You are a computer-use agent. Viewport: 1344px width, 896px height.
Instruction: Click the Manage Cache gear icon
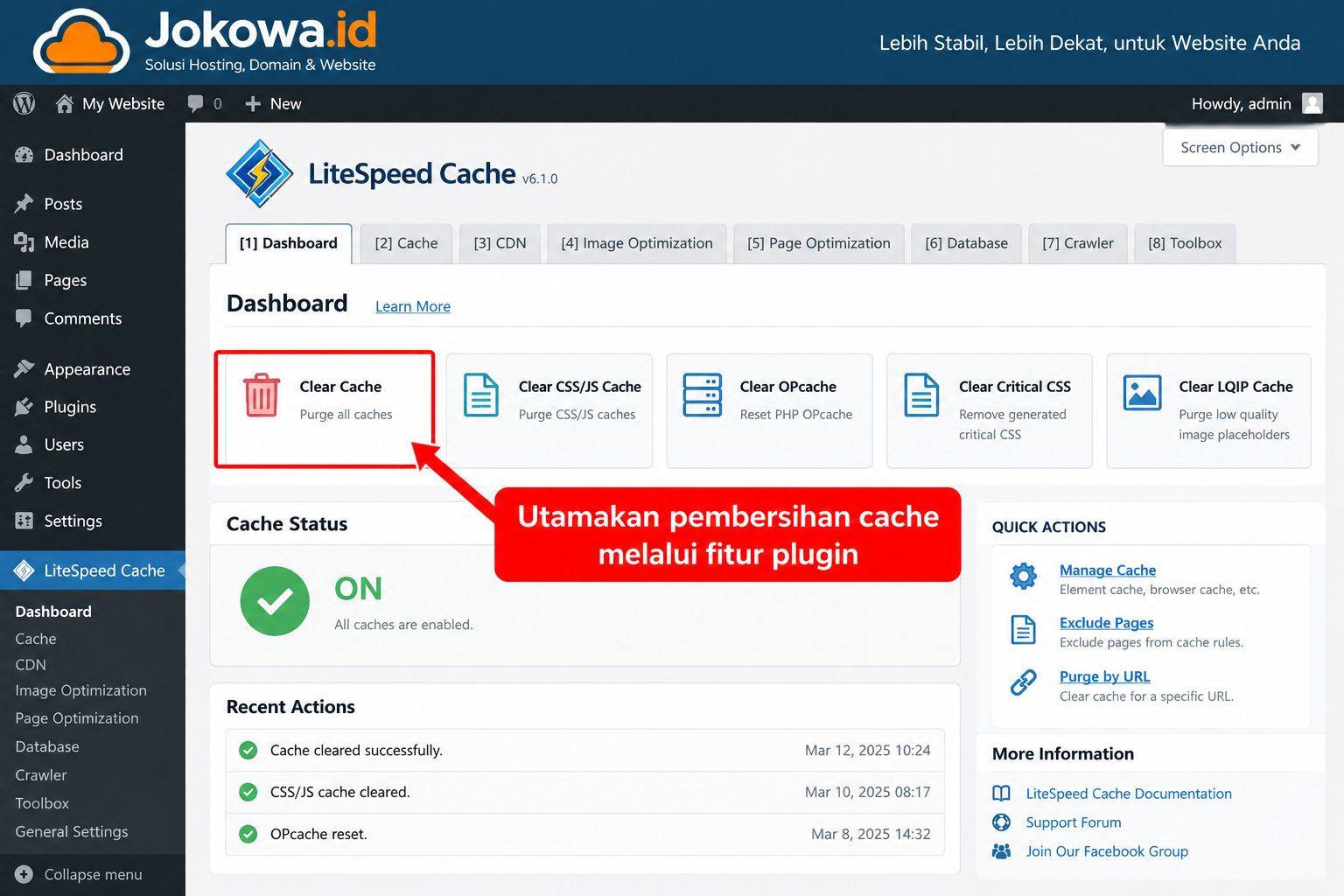(x=1023, y=576)
